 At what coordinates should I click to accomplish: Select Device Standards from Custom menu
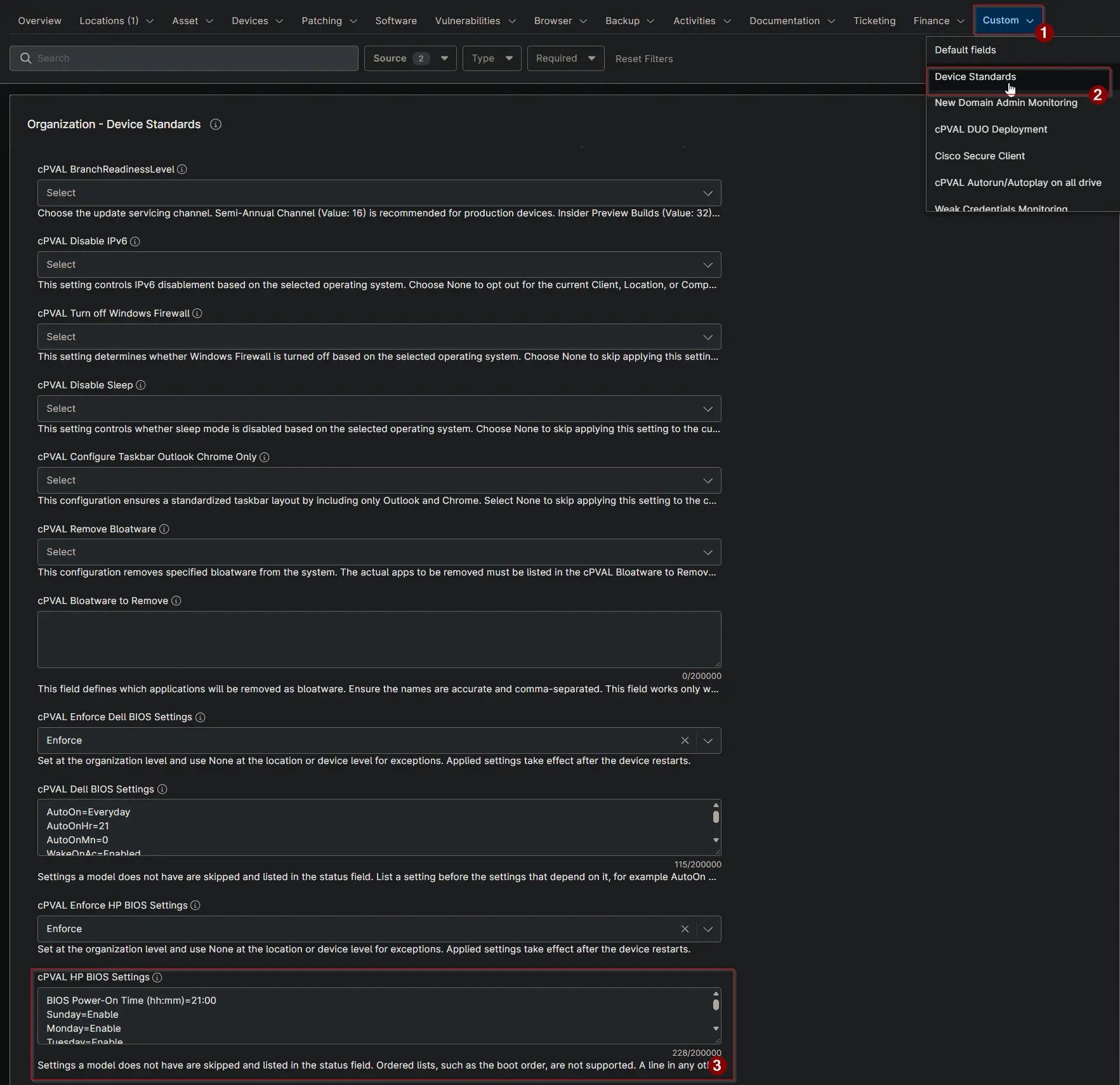coord(1018,77)
